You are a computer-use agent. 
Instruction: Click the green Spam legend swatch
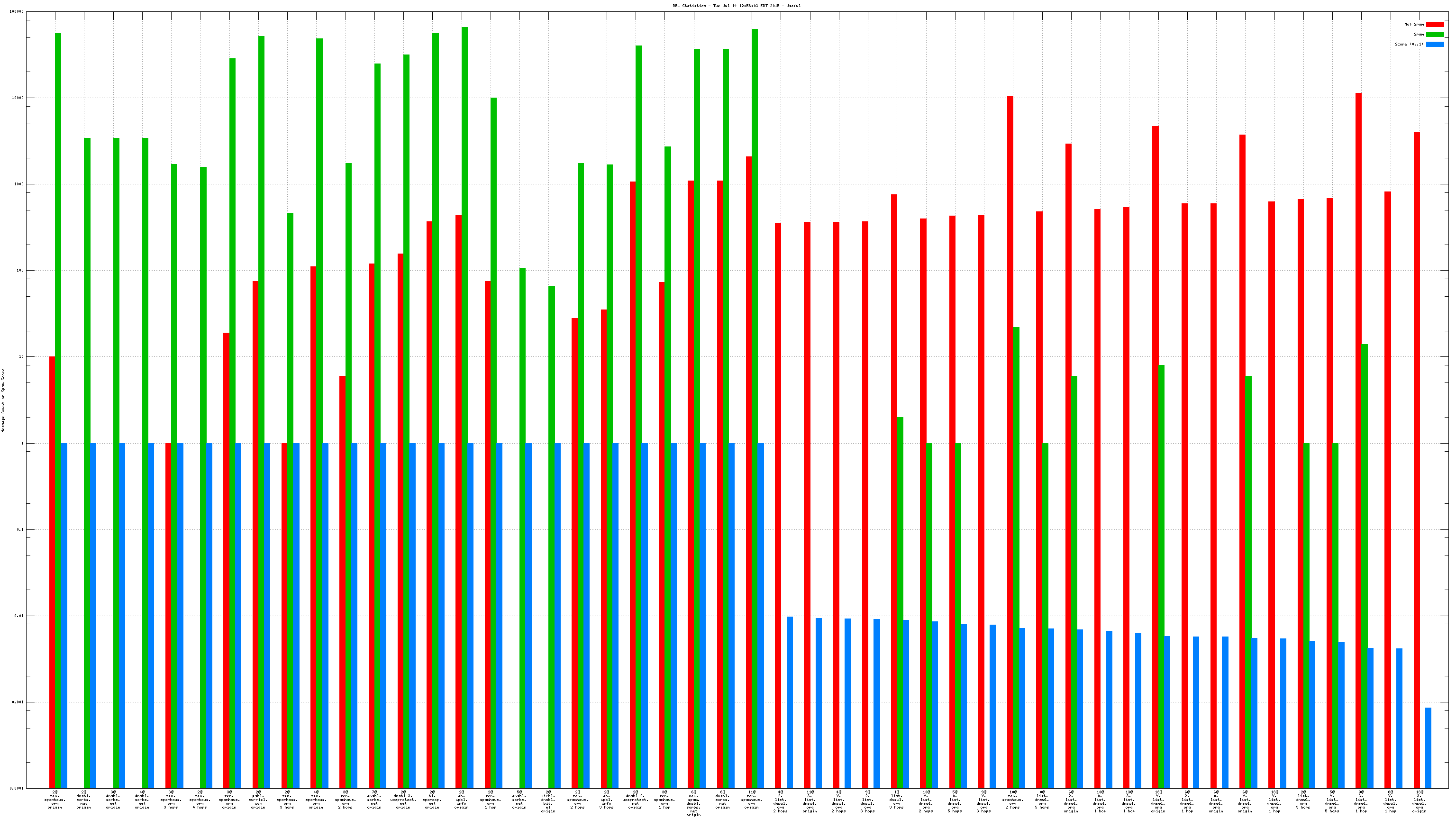pyautogui.click(x=1435, y=35)
